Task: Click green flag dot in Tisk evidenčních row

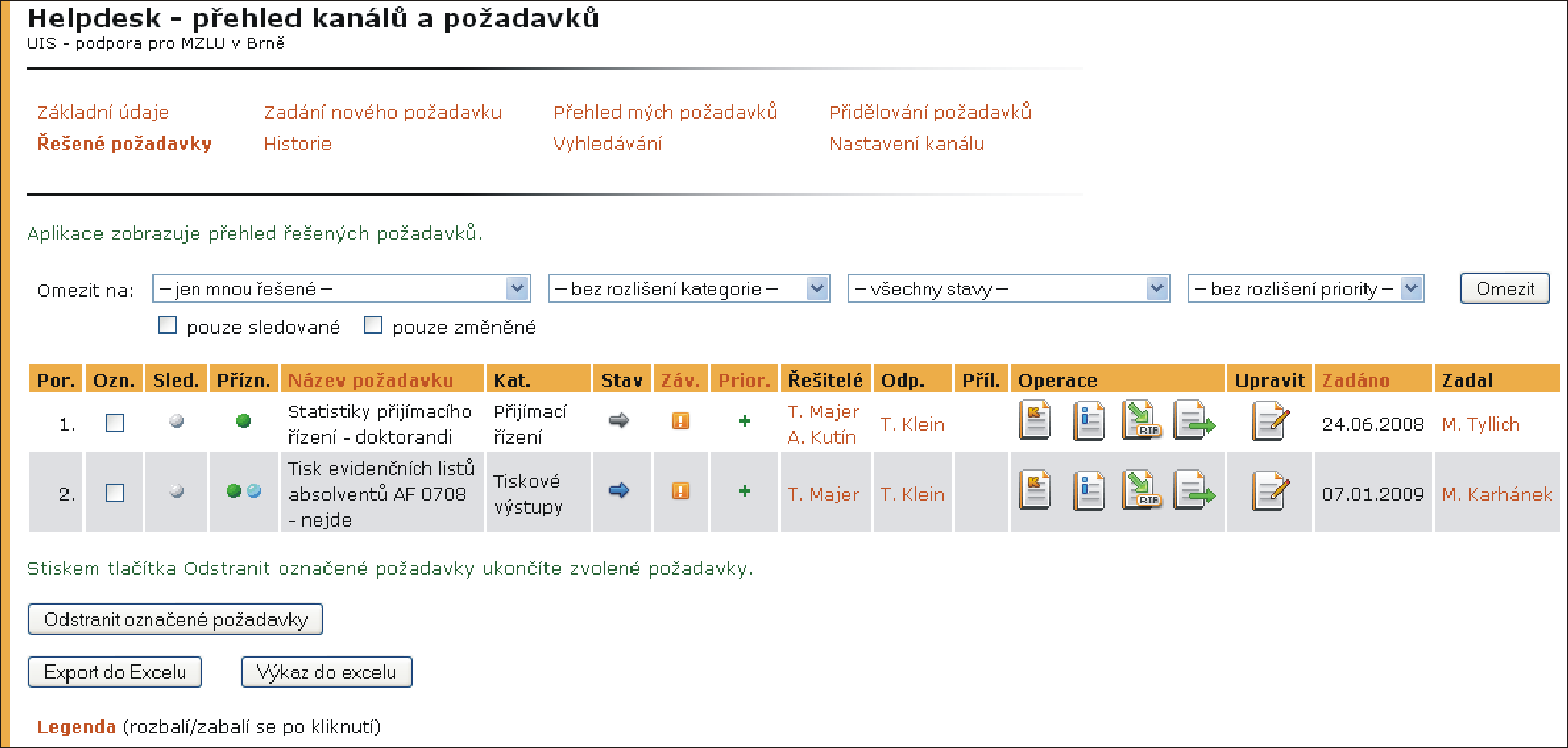Action: 234,491
